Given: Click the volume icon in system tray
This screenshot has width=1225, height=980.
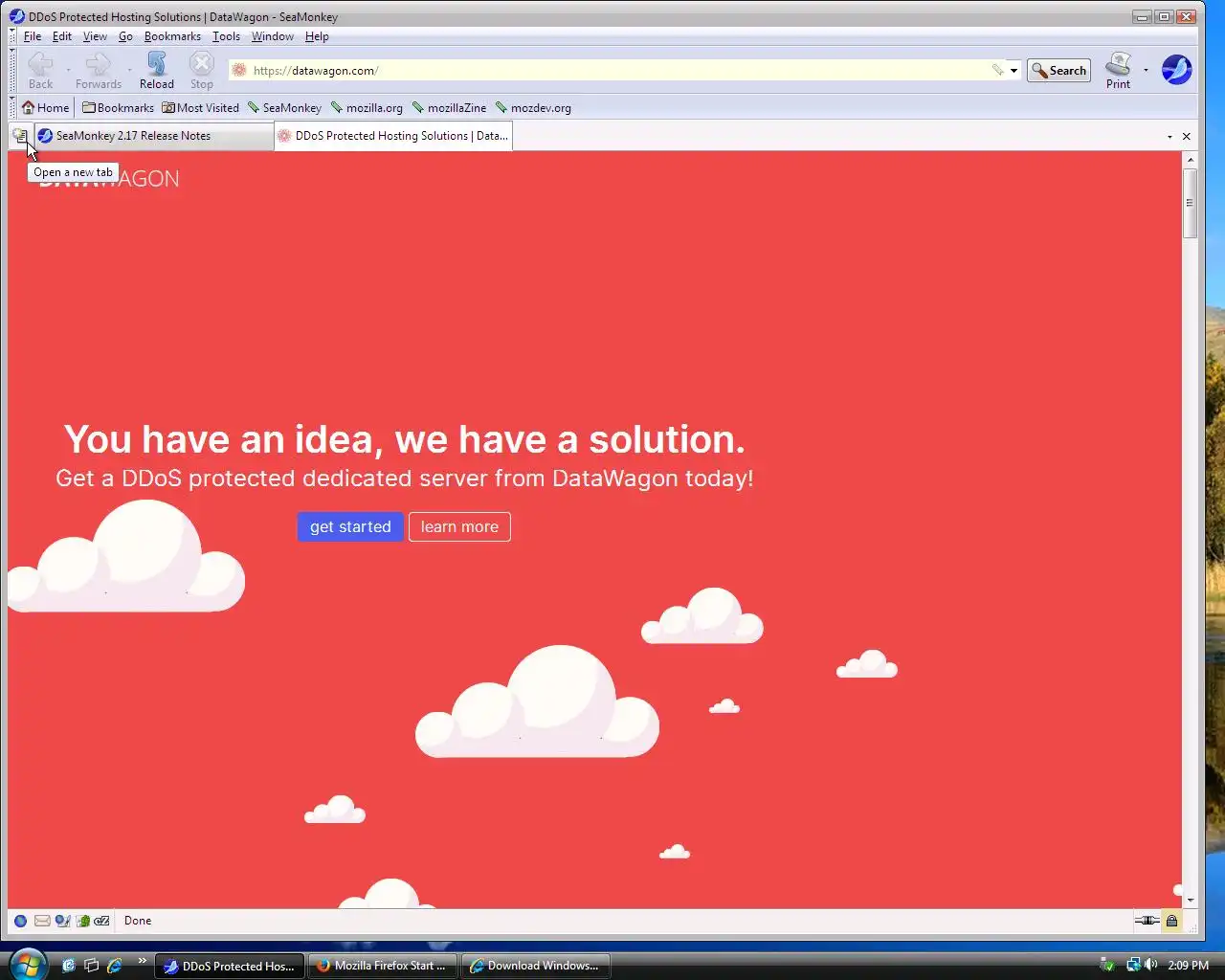Looking at the screenshot, I should click(x=1150, y=965).
